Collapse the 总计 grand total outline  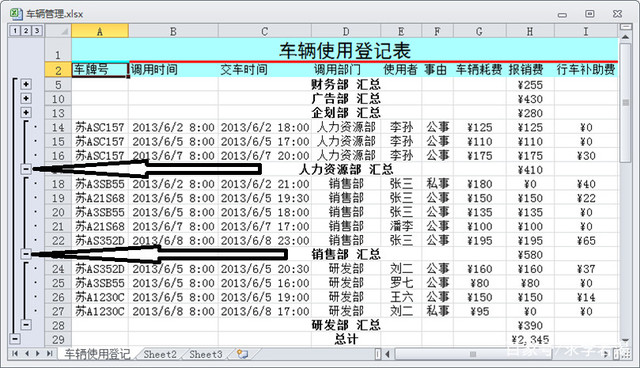point(15,339)
